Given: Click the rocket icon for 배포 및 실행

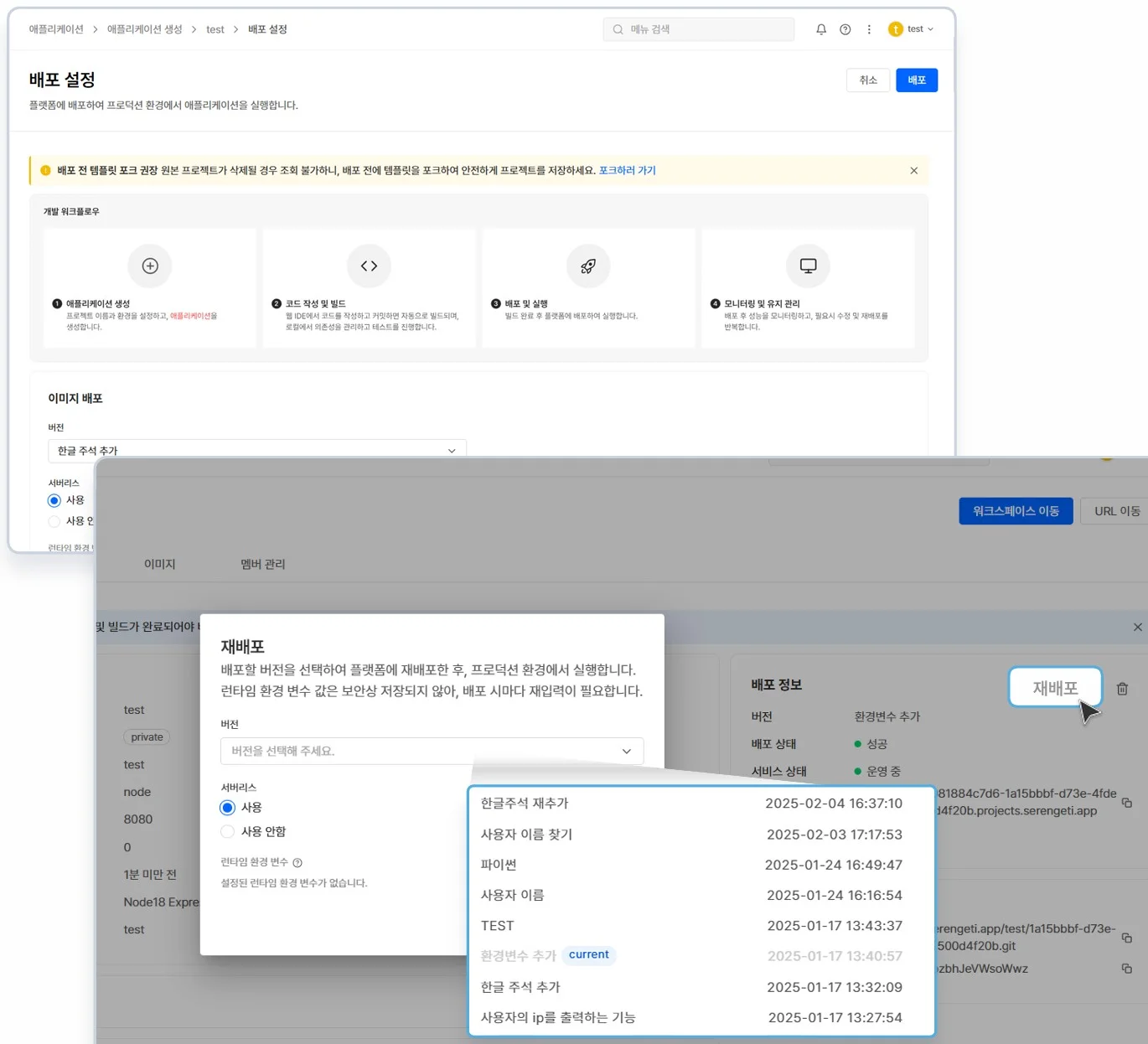Looking at the screenshot, I should (588, 266).
